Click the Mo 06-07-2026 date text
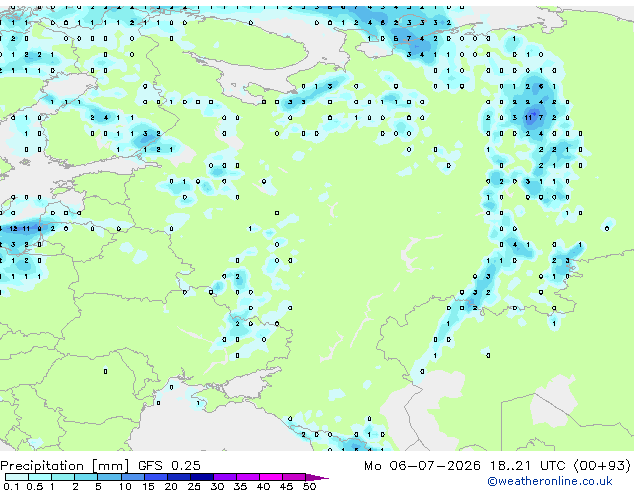 click(422, 466)
